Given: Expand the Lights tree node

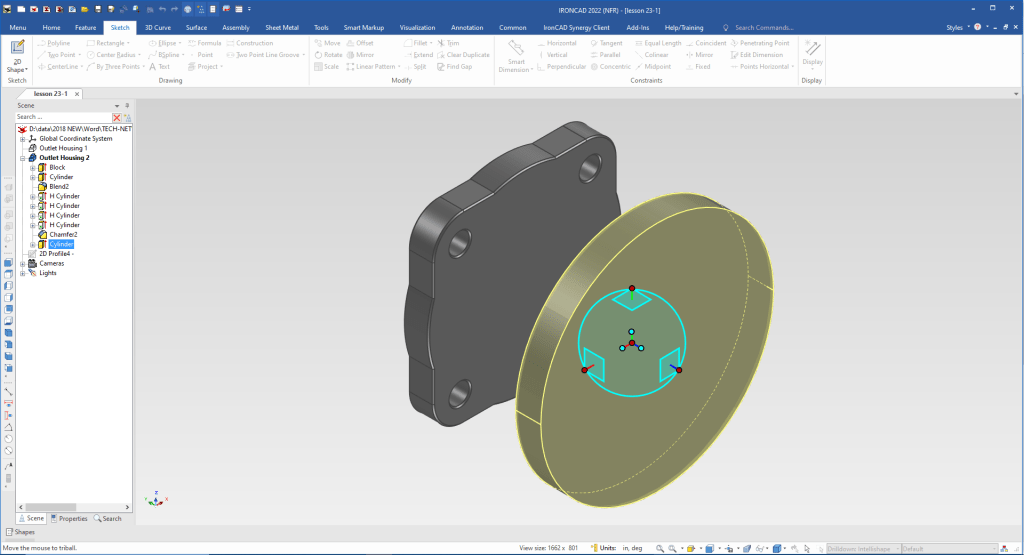Looking at the screenshot, I should coord(22,273).
